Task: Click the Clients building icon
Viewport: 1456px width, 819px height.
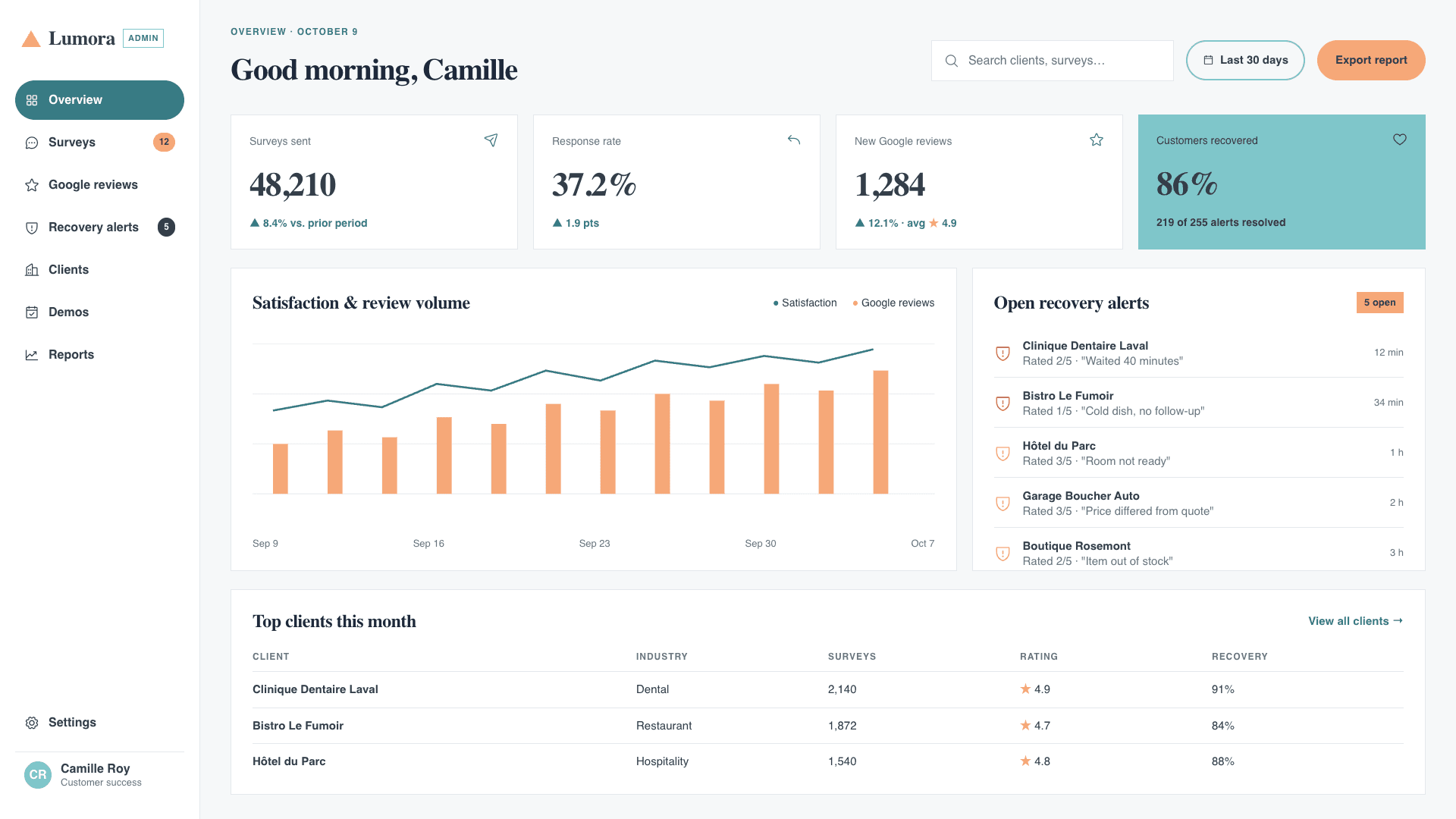Action: pos(32,270)
